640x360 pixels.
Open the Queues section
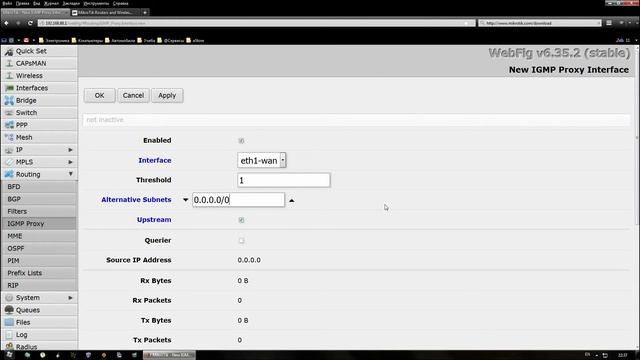(39, 310)
